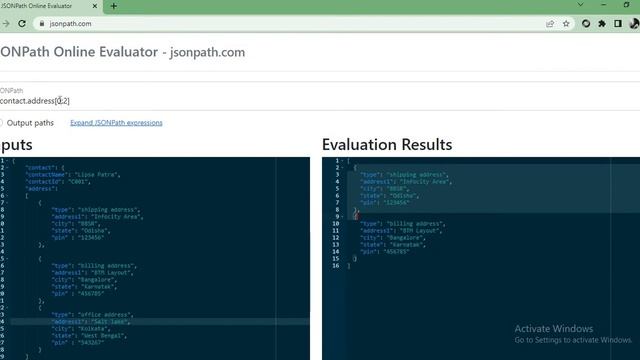The image size is (640, 360).
Task: Click "type": "billing address" in Evaluation Results
Action: [402, 224]
